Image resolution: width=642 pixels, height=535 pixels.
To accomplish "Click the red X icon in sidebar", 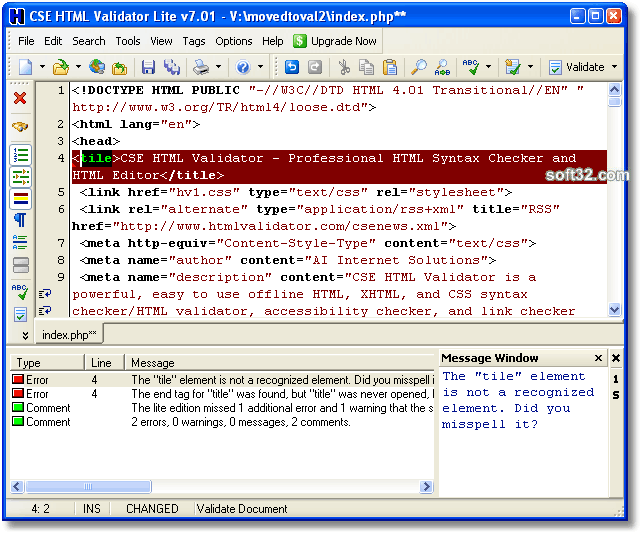I will (20, 98).
